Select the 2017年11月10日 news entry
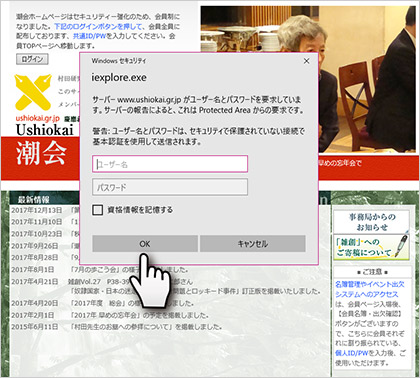This screenshot has width=420, height=378. 45,222
